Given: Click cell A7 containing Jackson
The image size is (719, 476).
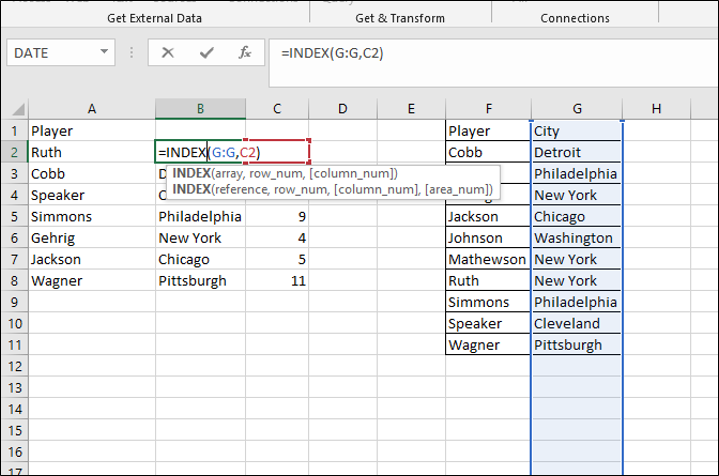Looking at the screenshot, I should (x=92, y=259).
